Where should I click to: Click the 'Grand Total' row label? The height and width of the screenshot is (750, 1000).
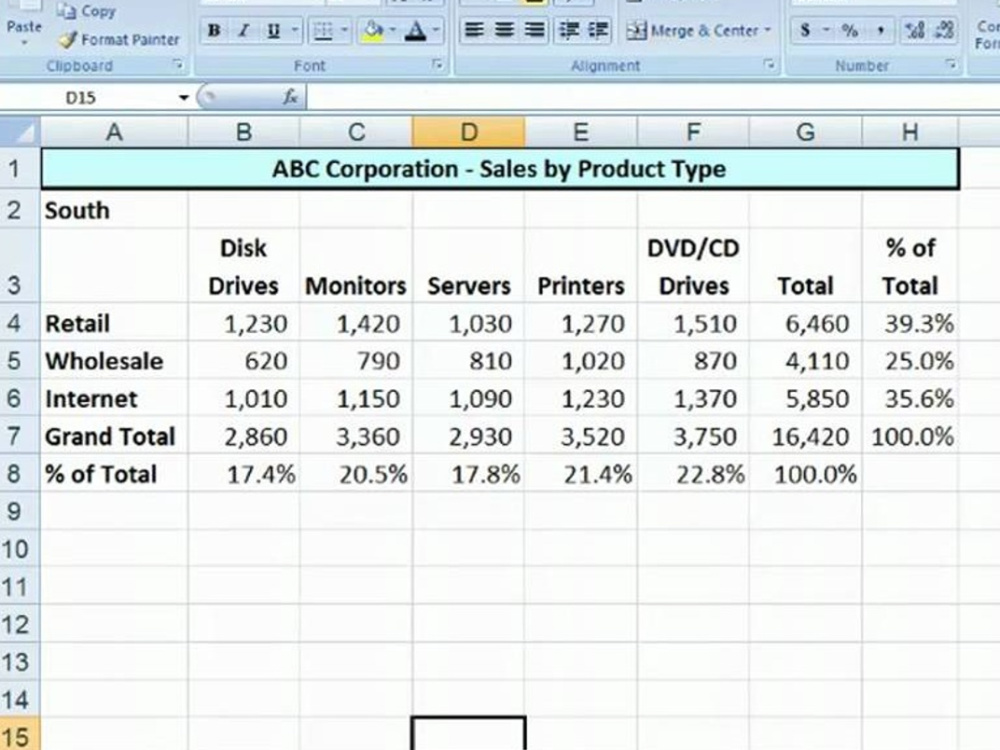coord(114,436)
